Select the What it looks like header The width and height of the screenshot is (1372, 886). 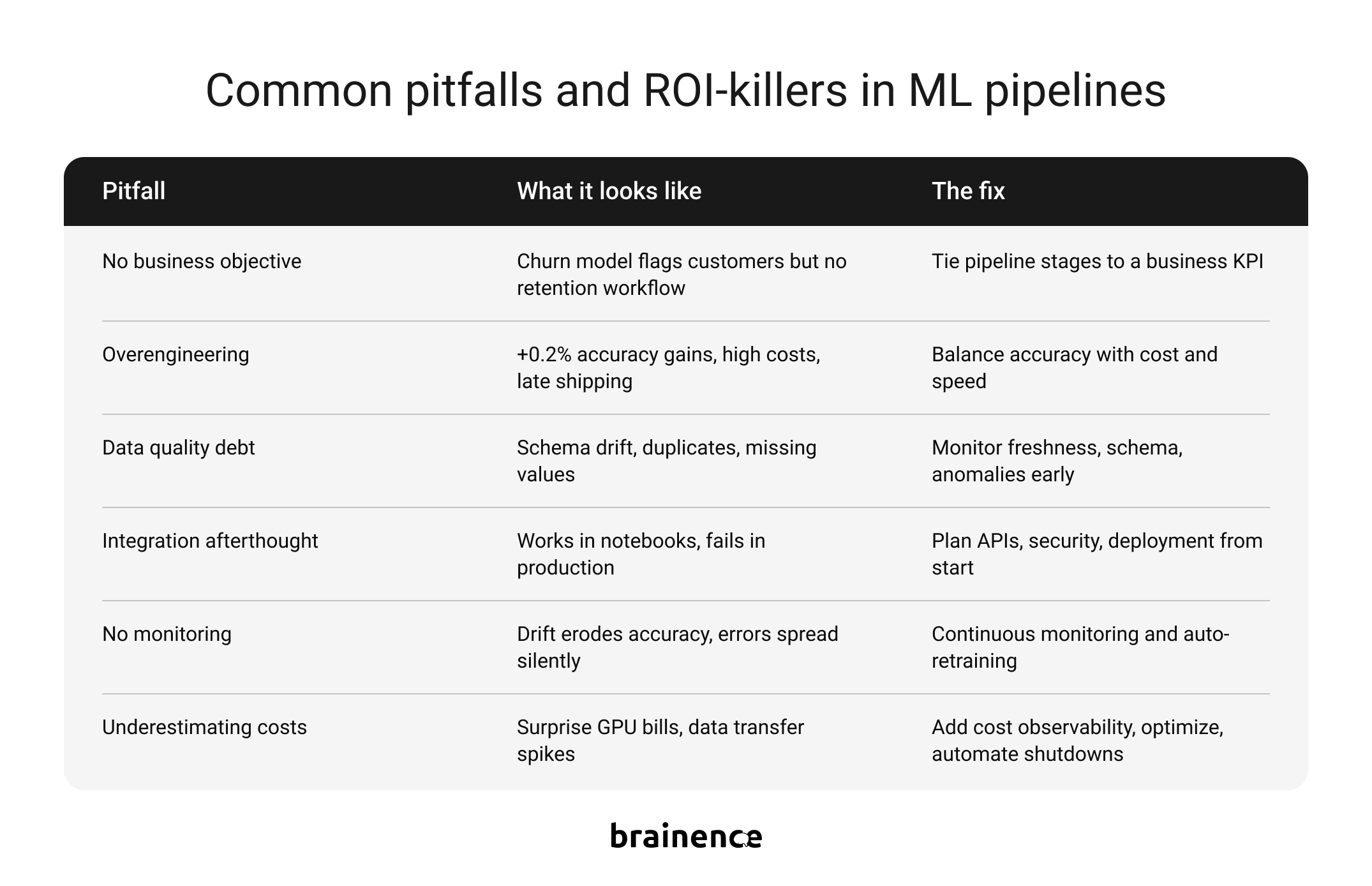pyautogui.click(x=609, y=191)
